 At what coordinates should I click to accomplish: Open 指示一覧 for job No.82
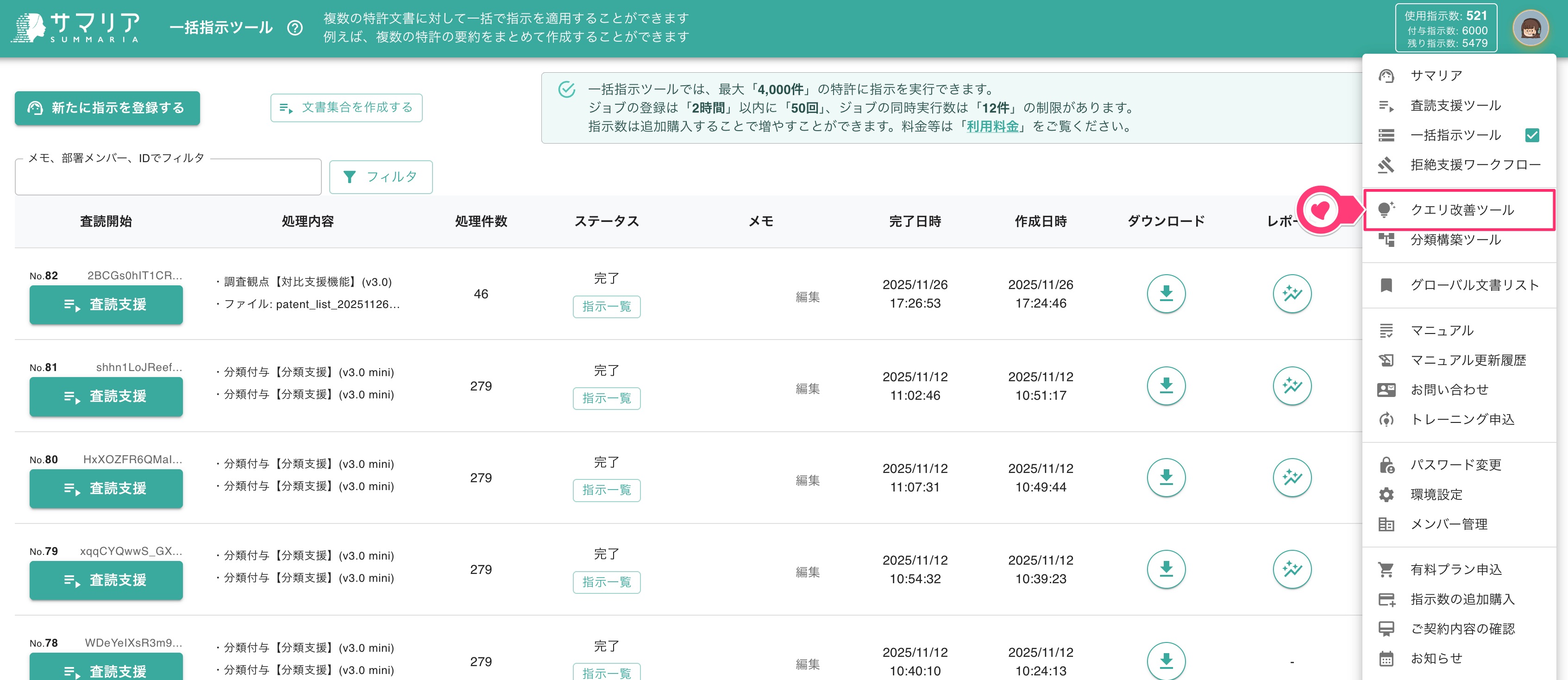coord(606,307)
